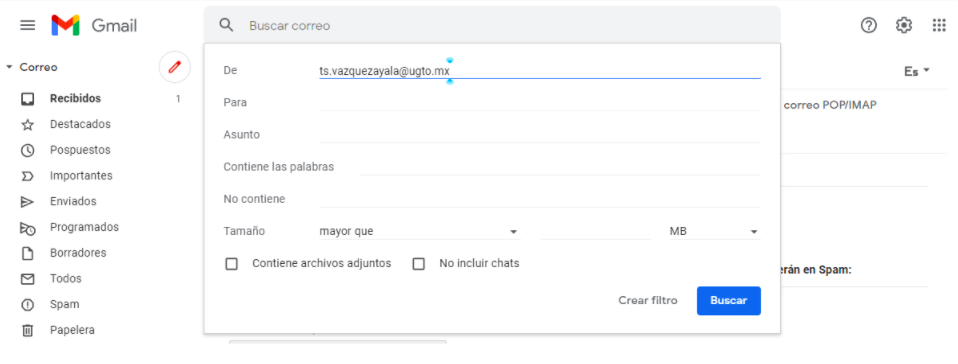Screen dimensions: 958x364
Task: Open Settings gear icon
Action: pos(904,25)
